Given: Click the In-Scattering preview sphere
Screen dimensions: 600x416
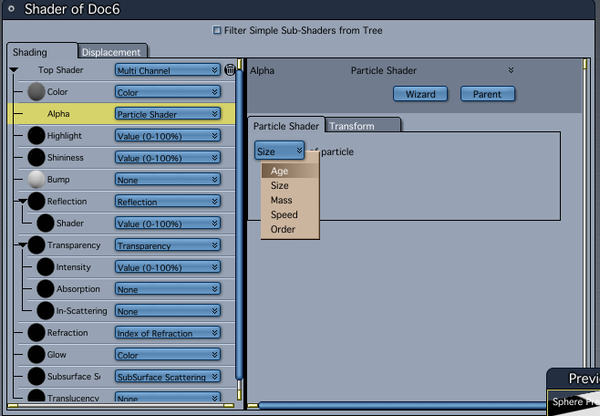Looking at the screenshot, I should (x=46, y=311).
